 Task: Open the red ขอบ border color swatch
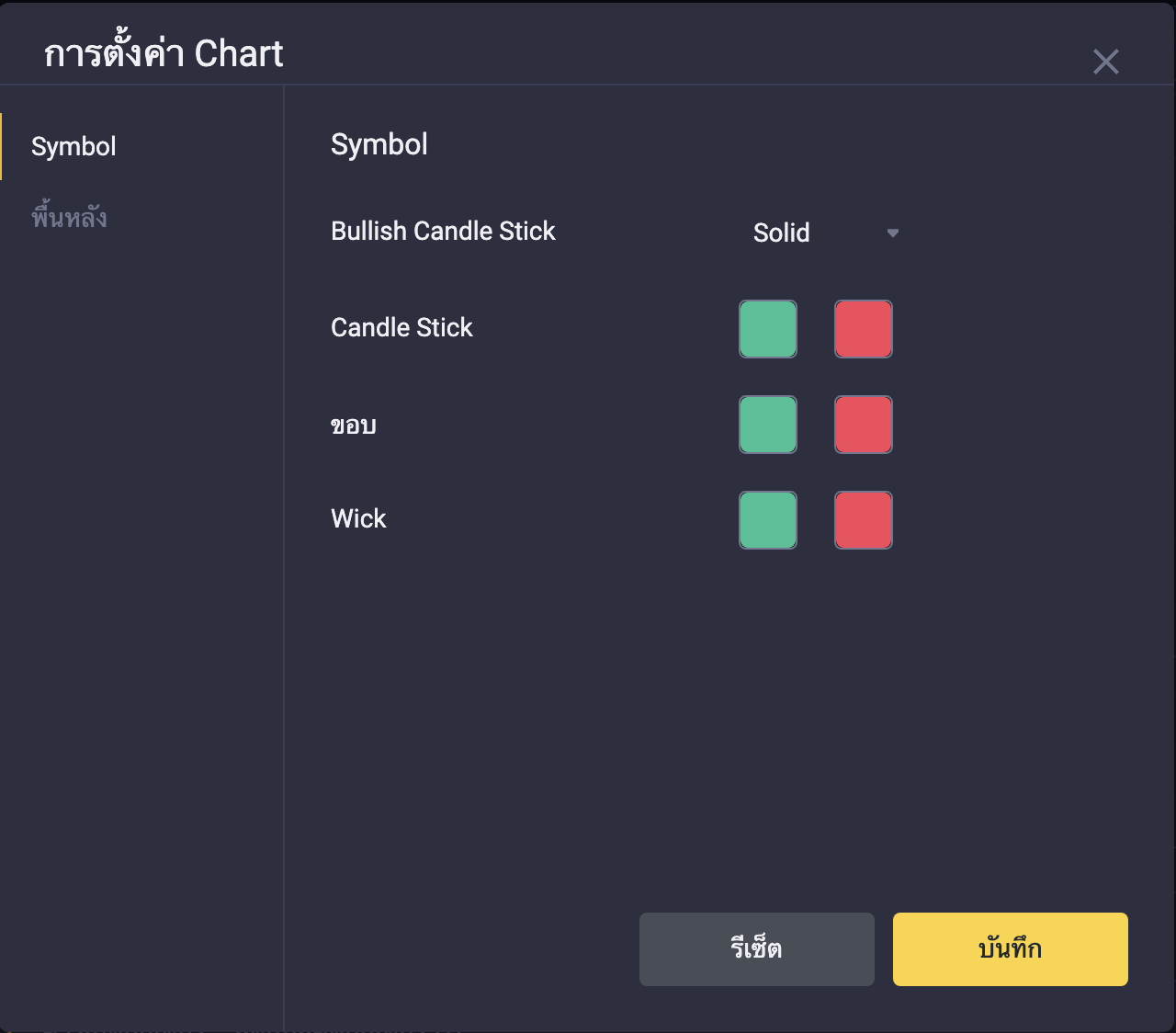pos(864,425)
